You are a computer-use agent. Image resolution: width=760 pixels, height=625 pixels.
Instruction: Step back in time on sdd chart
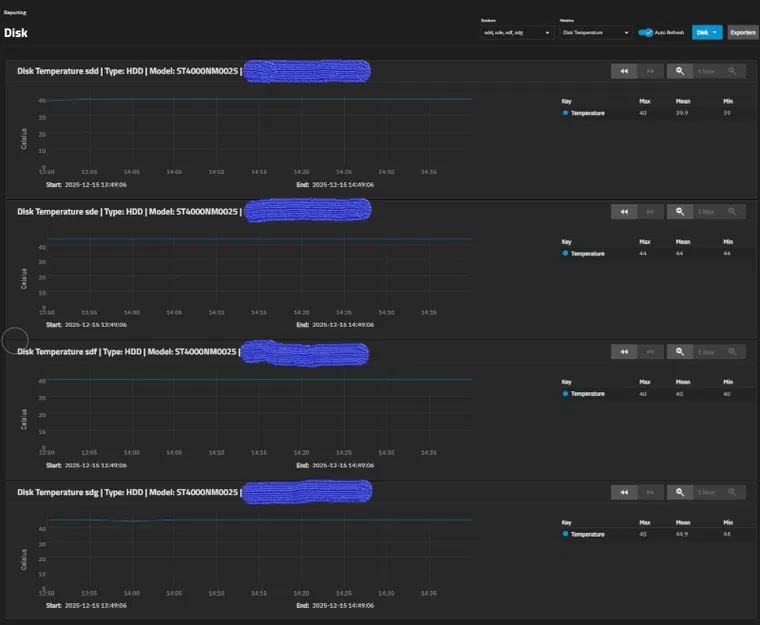tap(624, 71)
